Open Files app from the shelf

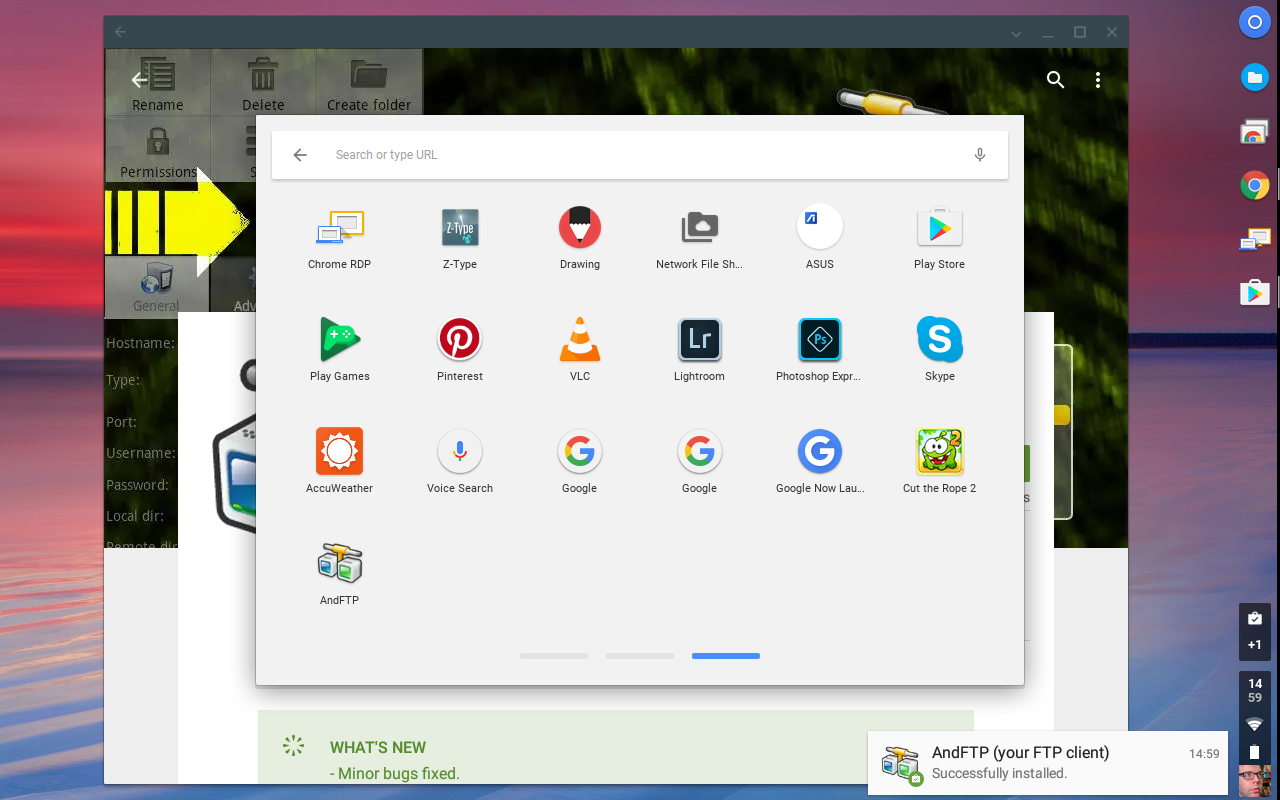coord(1254,77)
